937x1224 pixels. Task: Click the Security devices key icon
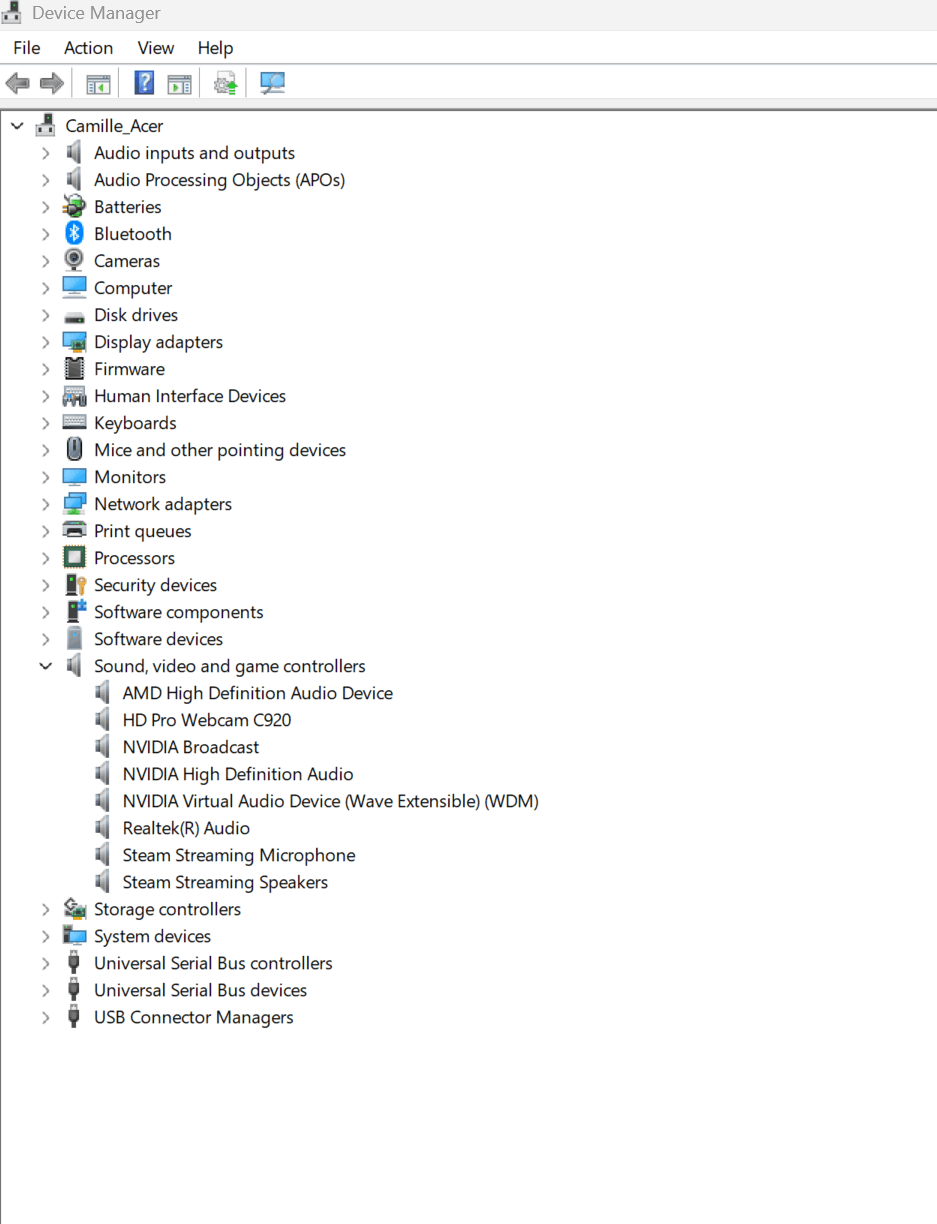[x=74, y=585]
